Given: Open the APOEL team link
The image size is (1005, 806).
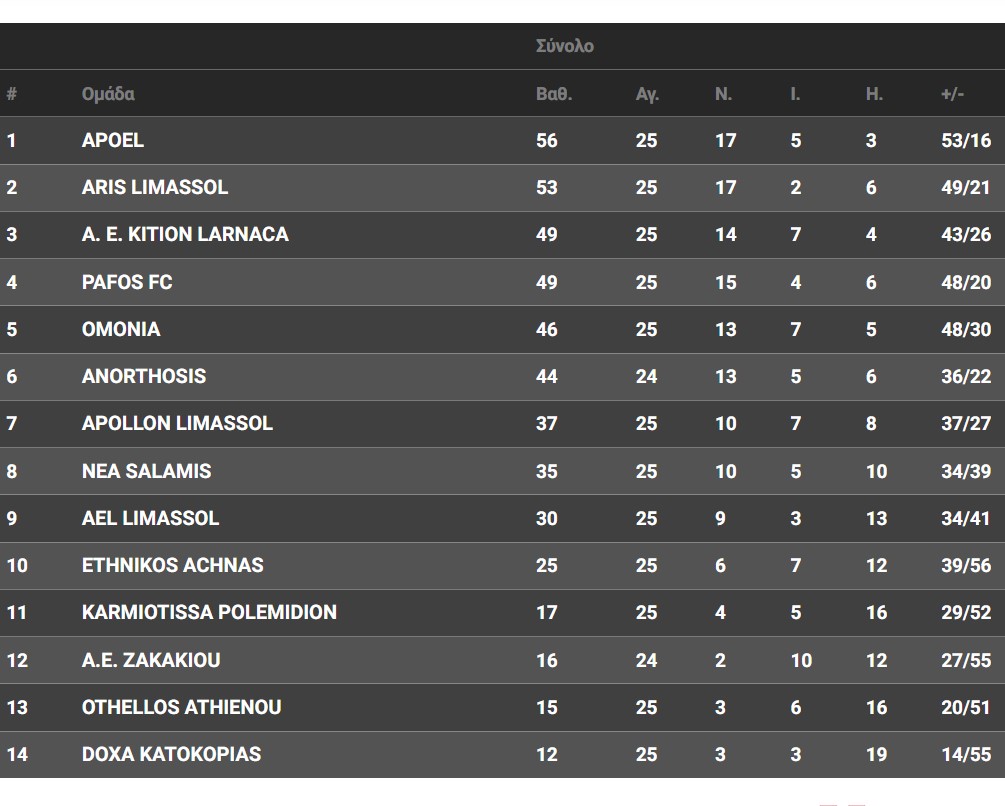Looking at the screenshot, I should 113,140.
